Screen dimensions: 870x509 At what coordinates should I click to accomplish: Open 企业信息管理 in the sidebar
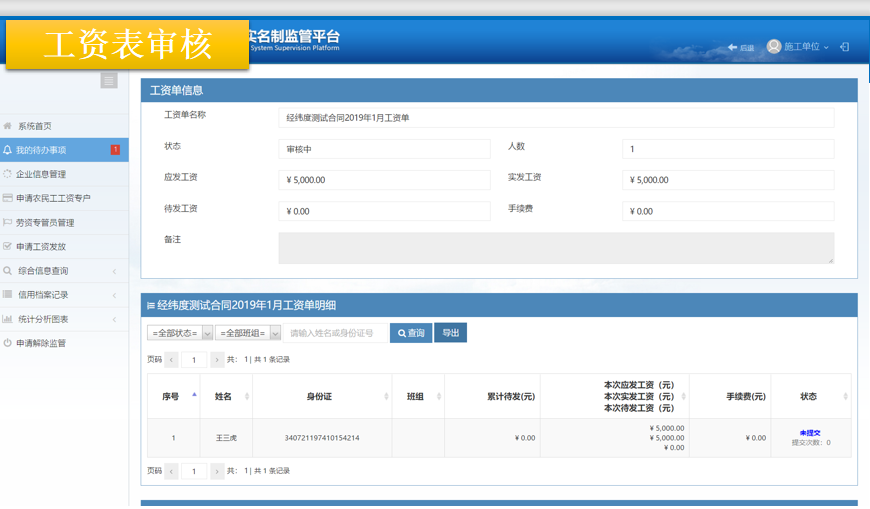41,174
